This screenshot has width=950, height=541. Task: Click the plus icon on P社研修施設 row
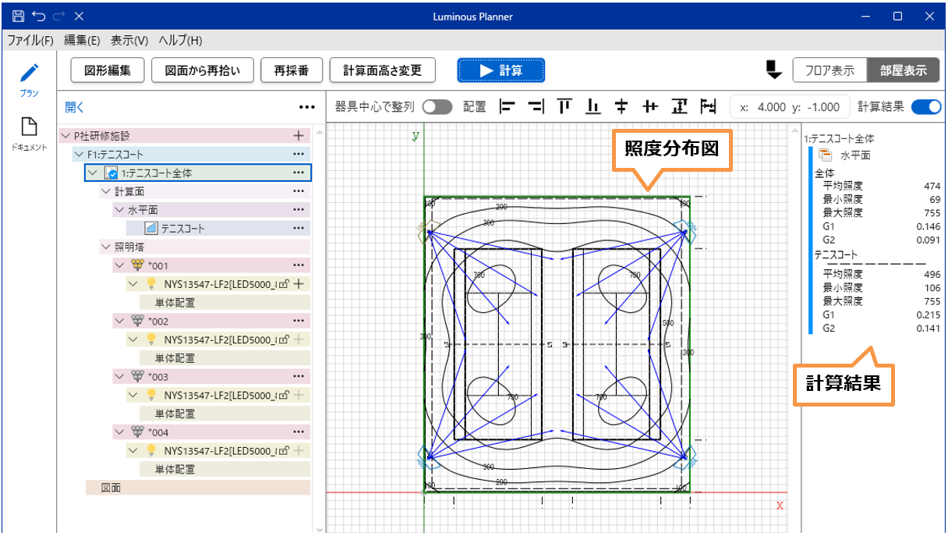pyautogui.click(x=297, y=135)
